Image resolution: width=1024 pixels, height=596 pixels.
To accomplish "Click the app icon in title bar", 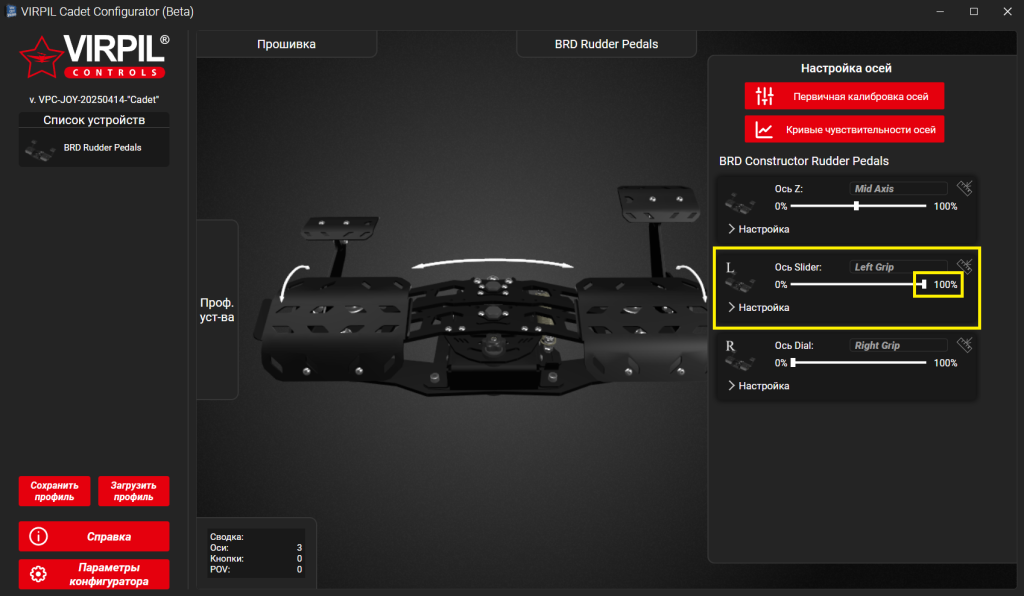I will 11,11.
